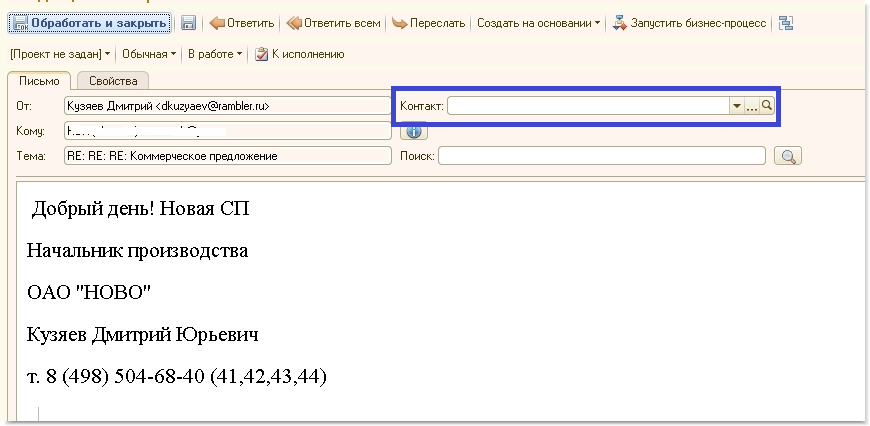This screenshot has height=426, width=870.
Task: Open the 'Обычная' importance dropdown
Action: [149, 53]
